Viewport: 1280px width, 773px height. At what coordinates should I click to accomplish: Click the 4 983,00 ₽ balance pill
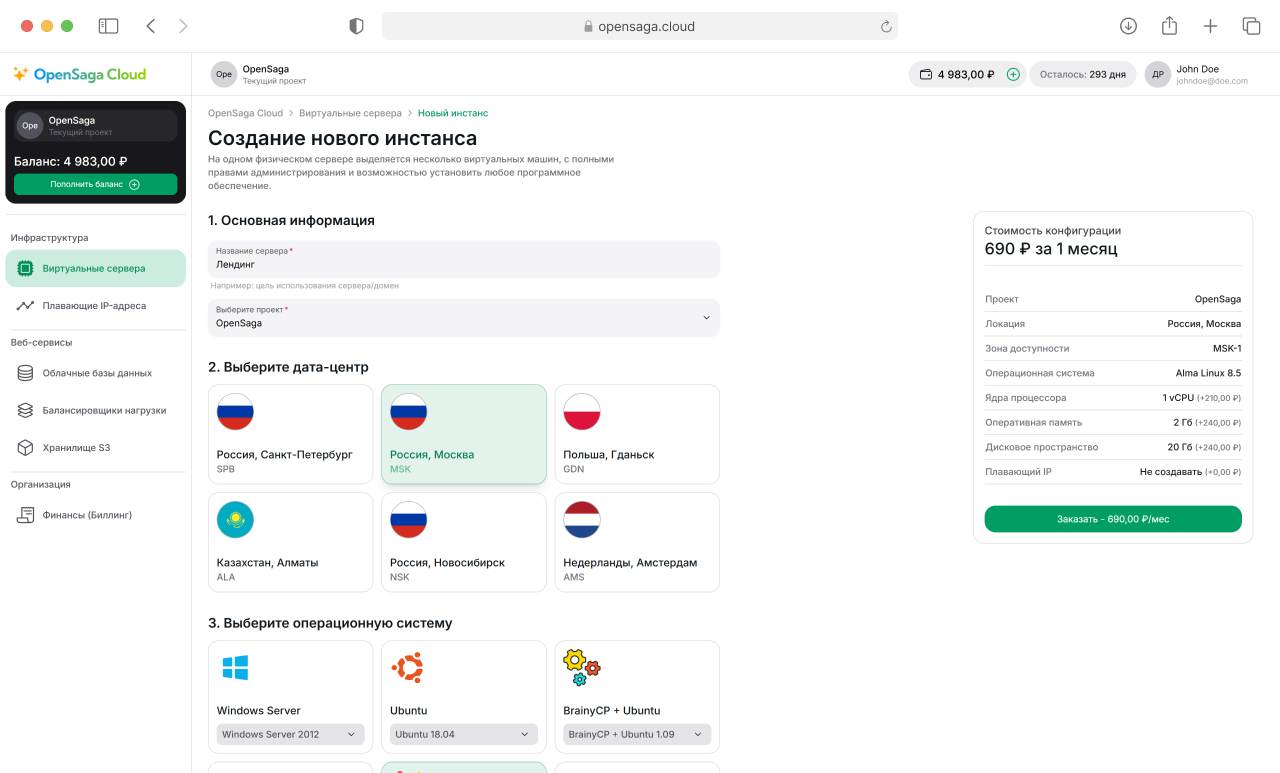click(x=967, y=74)
